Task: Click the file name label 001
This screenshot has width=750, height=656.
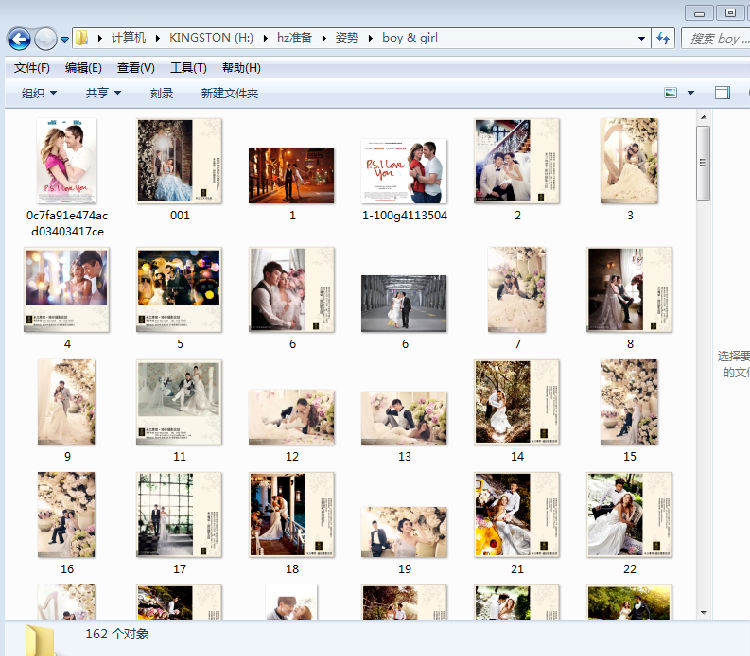Action: click(180, 215)
